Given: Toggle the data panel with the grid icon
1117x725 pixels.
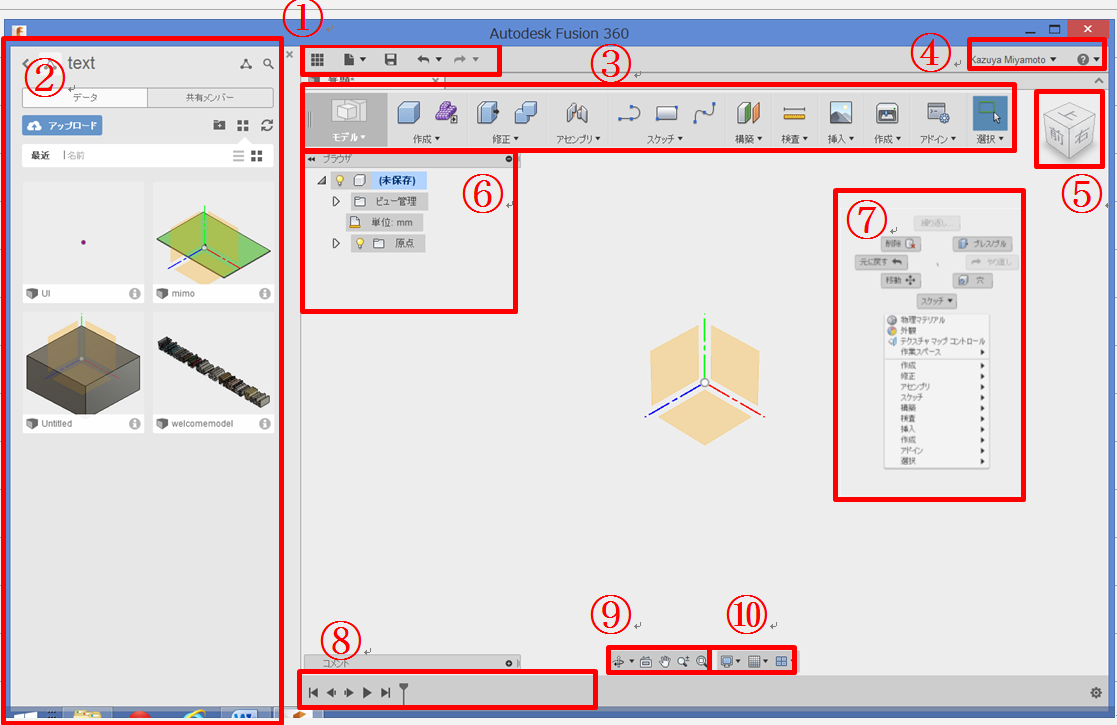Looking at the screenshot, I should coord(318,60).
